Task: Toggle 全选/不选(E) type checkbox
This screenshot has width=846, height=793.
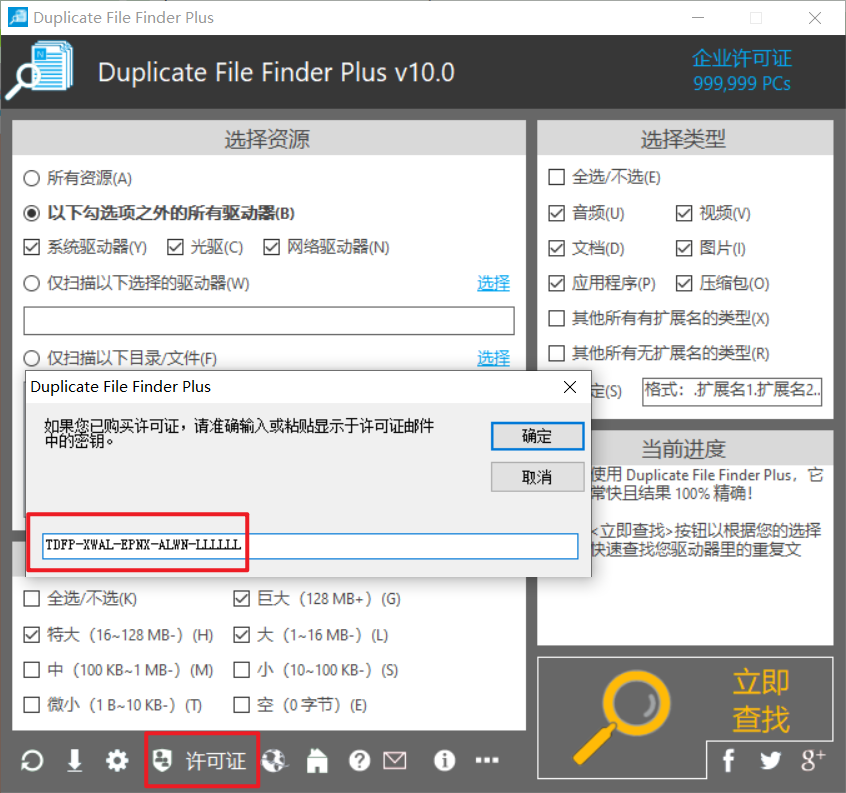Action: [556, 177]
